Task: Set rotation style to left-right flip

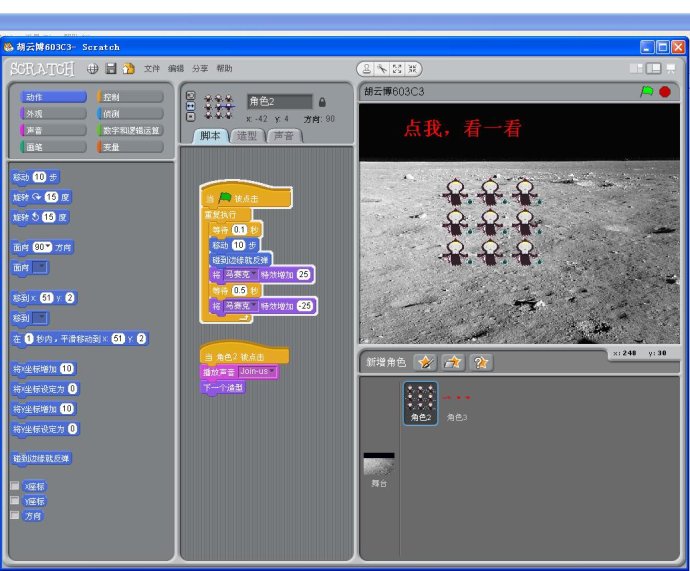Action: coord(191,106)
